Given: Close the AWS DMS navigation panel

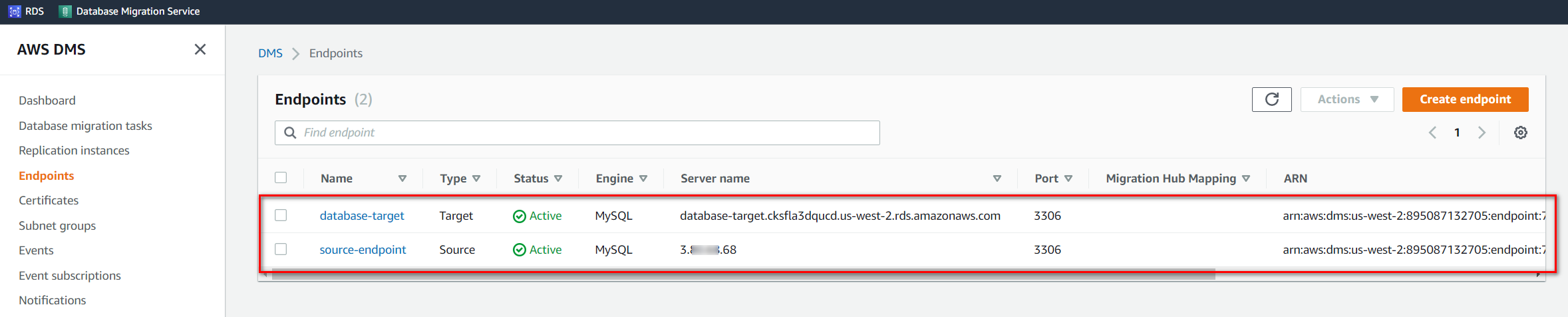Looking at the screenshot, I should [x=200, y=49].
